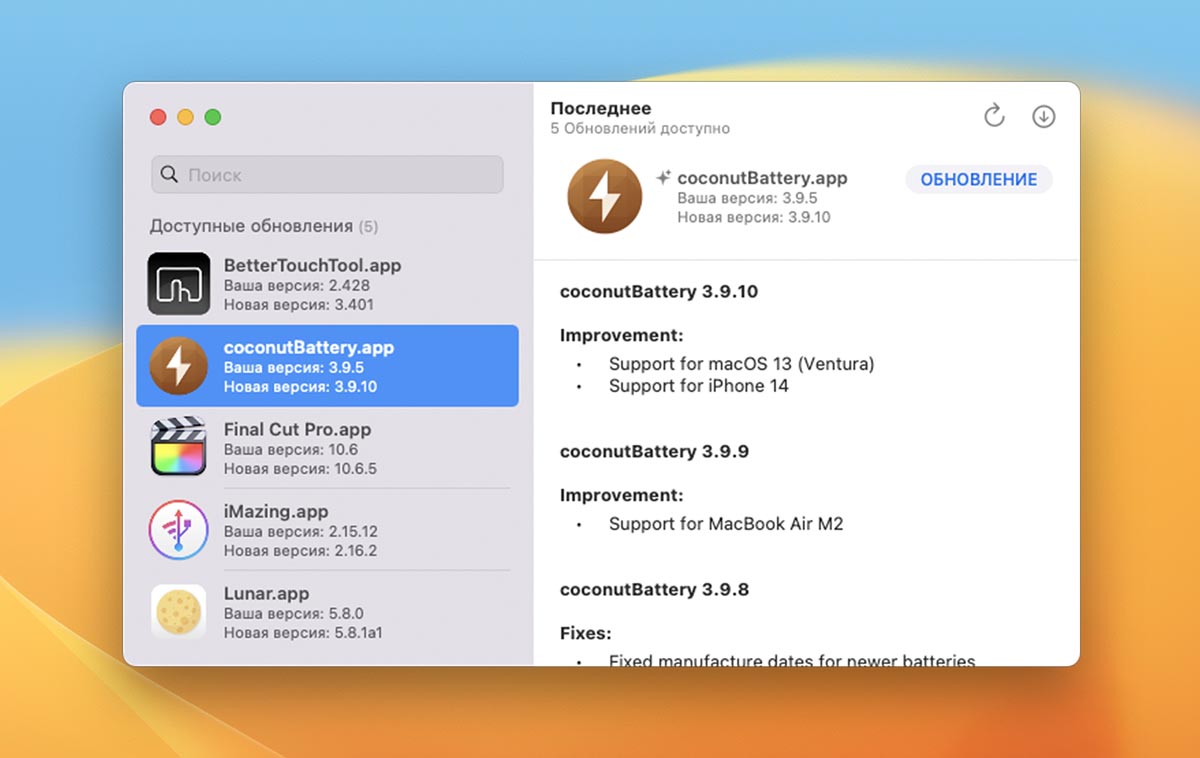Viewport: 1200px width, 758px height.
Task: Select BetterTouchTool.app in the updates list
Action: click(327, 284)
